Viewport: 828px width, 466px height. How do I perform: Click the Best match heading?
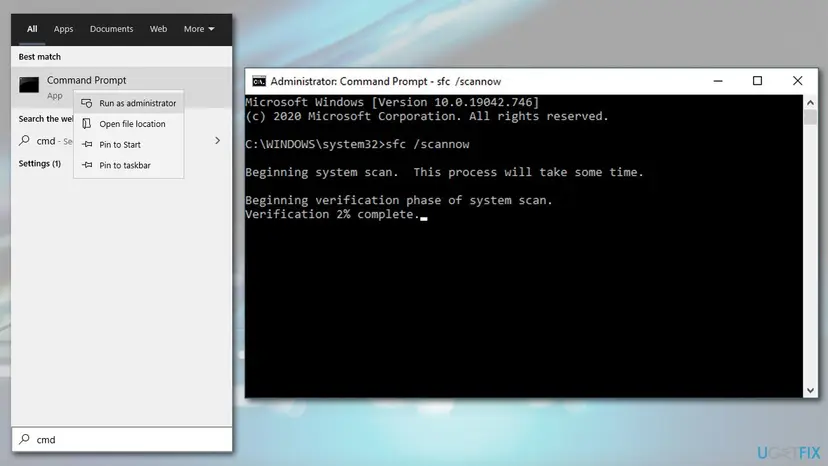[40, 57]
